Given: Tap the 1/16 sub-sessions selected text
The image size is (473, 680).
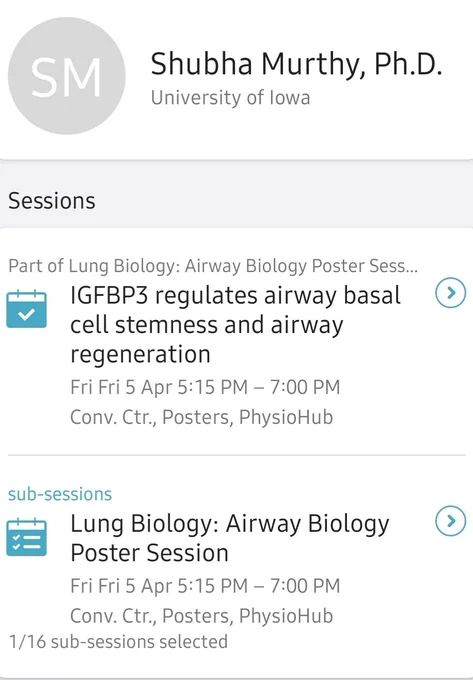Looking at the screenshot, I should pyautogui.click(x=118, y=641).
